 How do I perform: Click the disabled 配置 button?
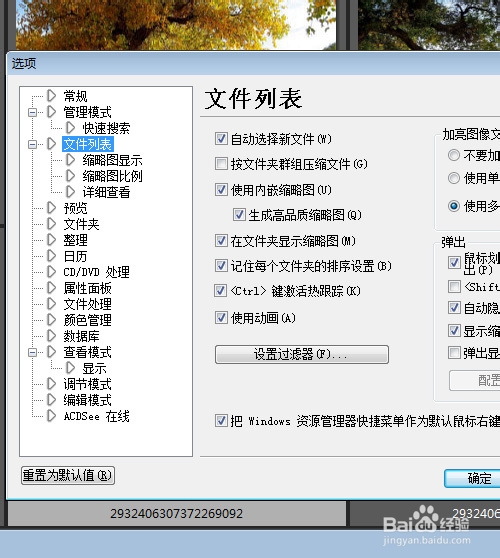[x=475, y=380]
